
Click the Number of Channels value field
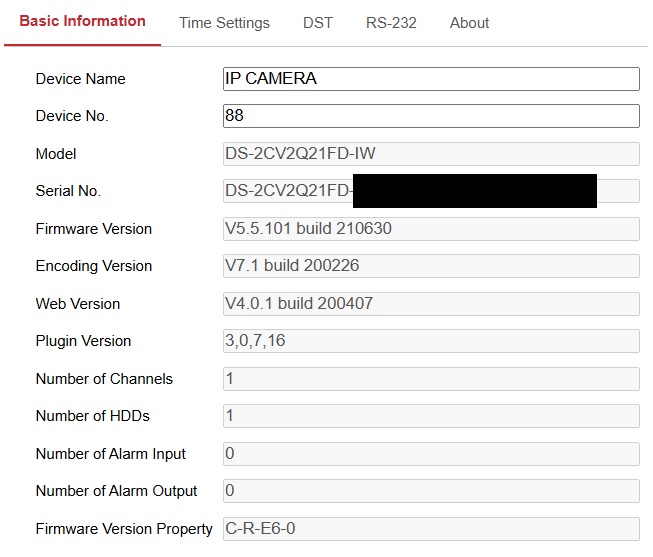coord(431,379)
